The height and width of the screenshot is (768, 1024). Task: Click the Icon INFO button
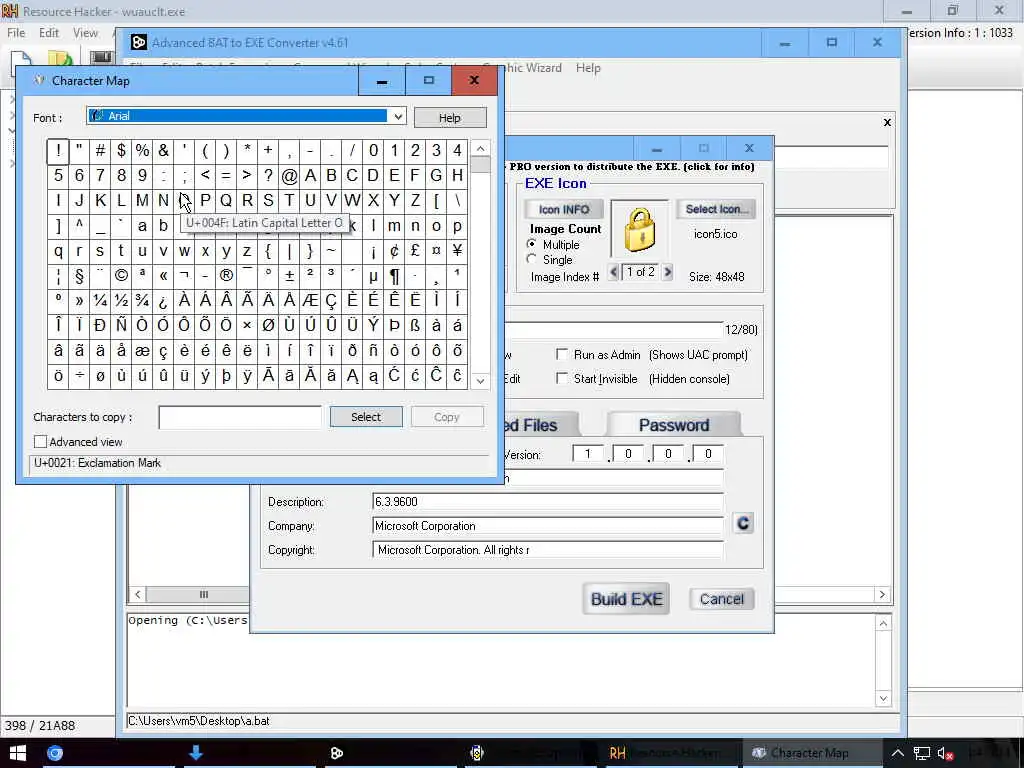click(x=564, y=210)
